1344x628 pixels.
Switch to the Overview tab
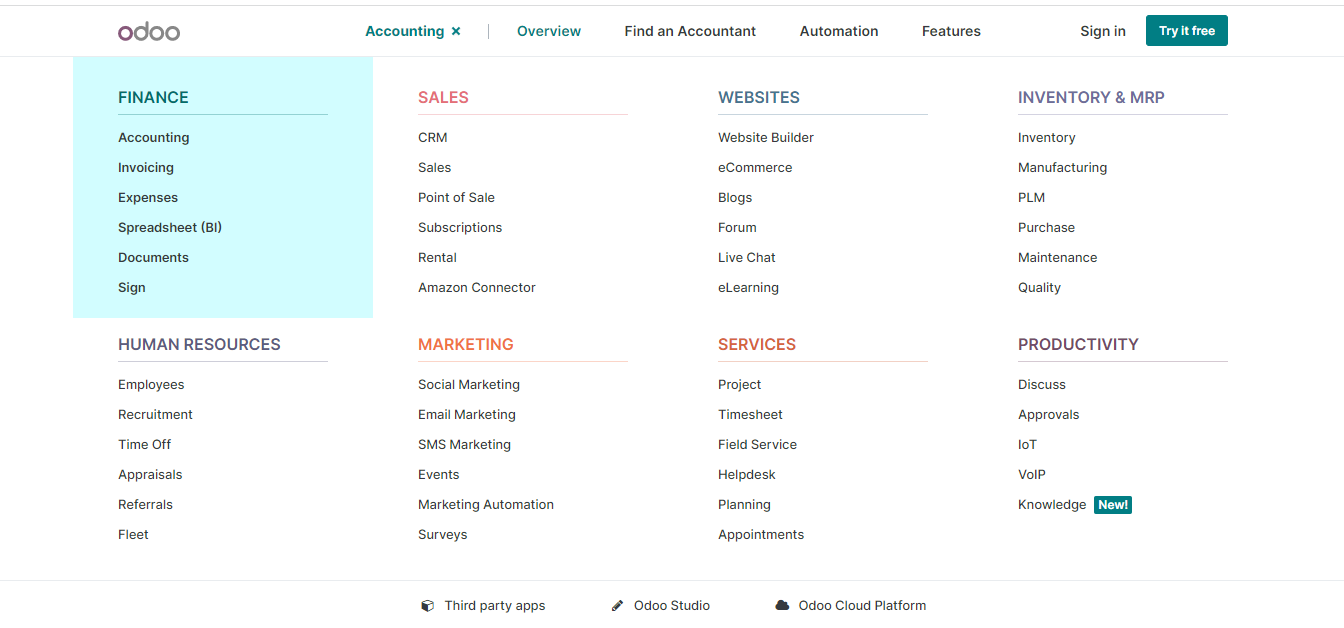(x=548, y=31)
